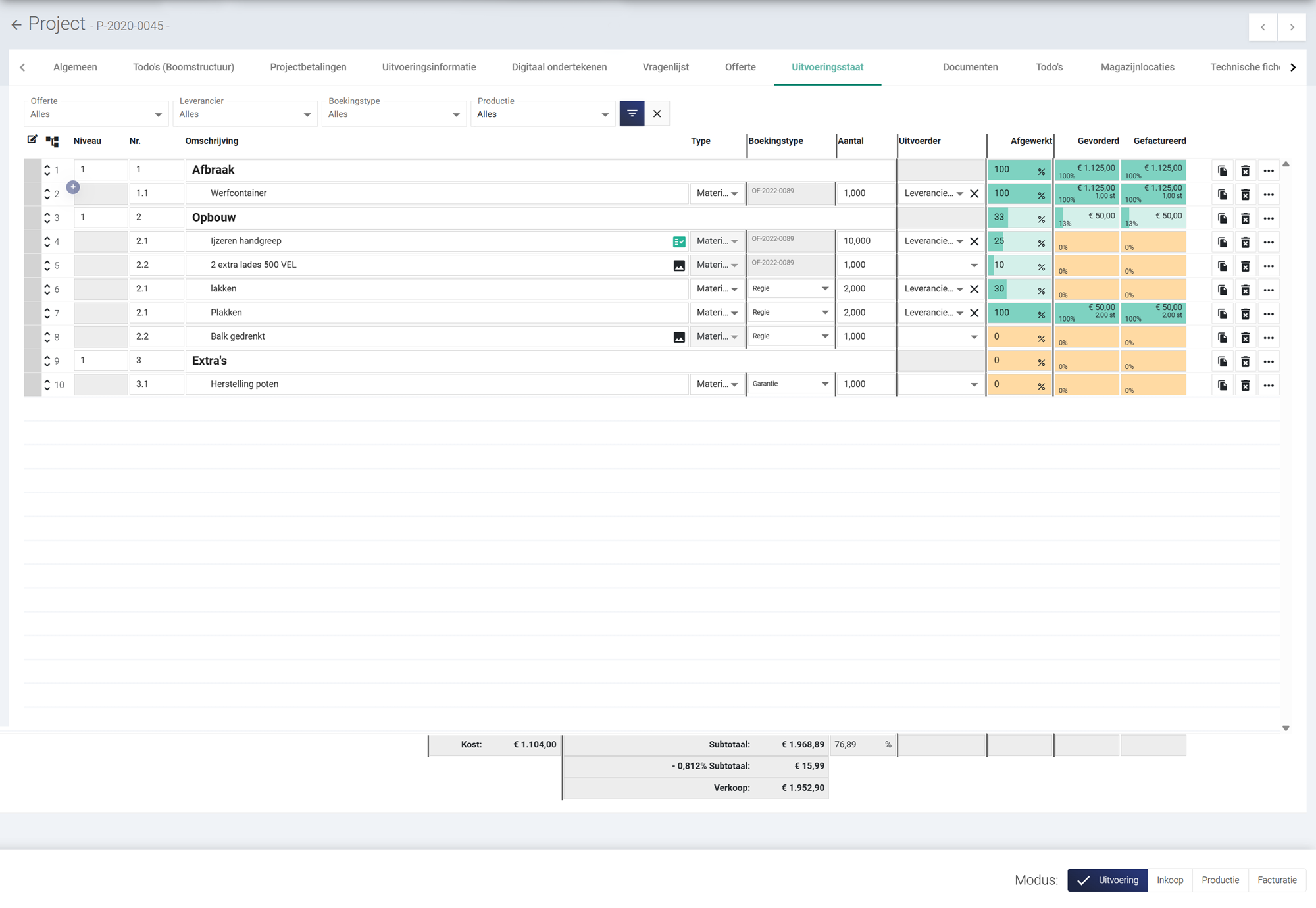Viewport: 1316px width, 908px height.
Task: Add a sub-row with the plus icon on Werfcontainer
Action: pyautogui.click(x=73, y=188)
